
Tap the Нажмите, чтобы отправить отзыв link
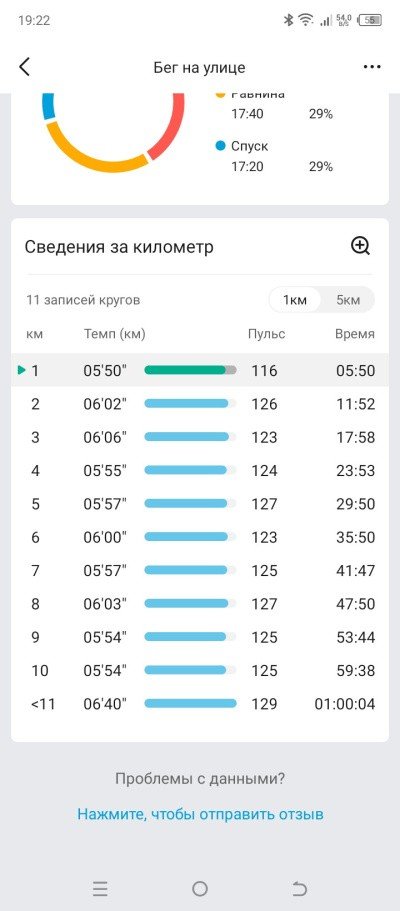pos(200,813)
